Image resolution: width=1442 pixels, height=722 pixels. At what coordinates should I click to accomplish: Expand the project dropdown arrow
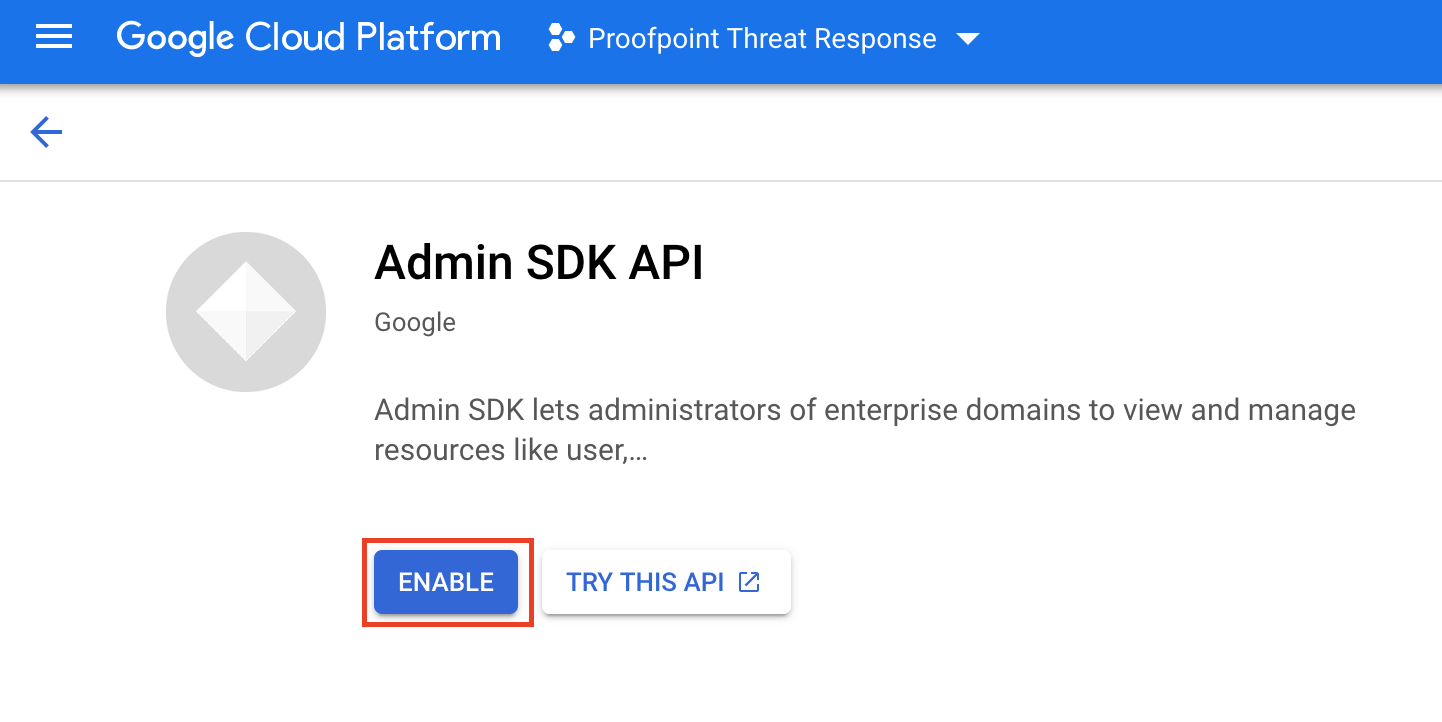coord(967,39)
